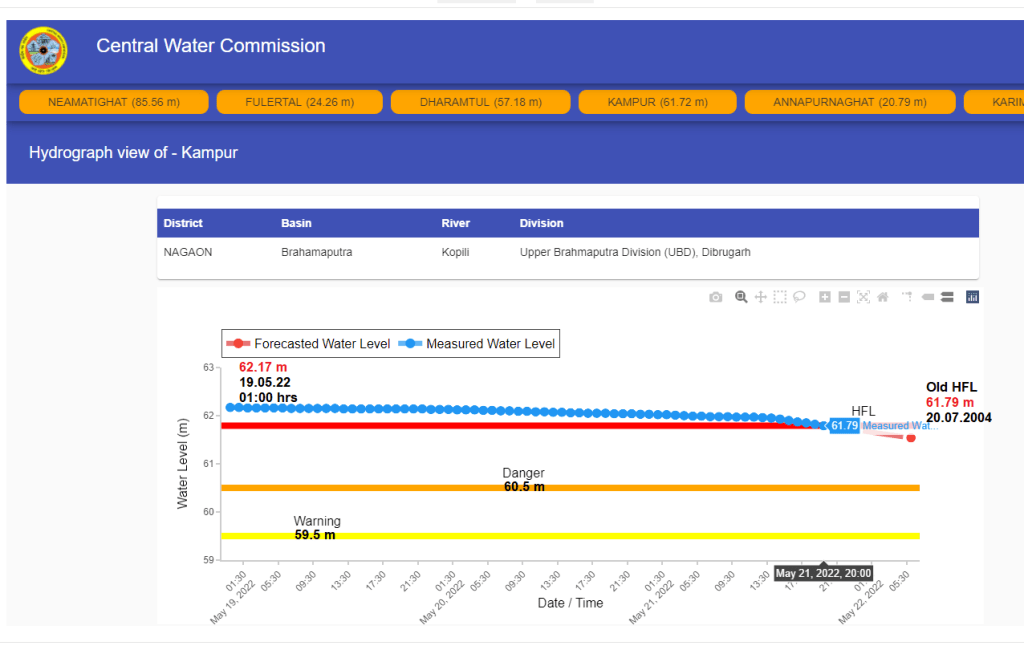Open the Plotly logo link icon
Viewport: 1024px width, 658px height.
[972, 297]
